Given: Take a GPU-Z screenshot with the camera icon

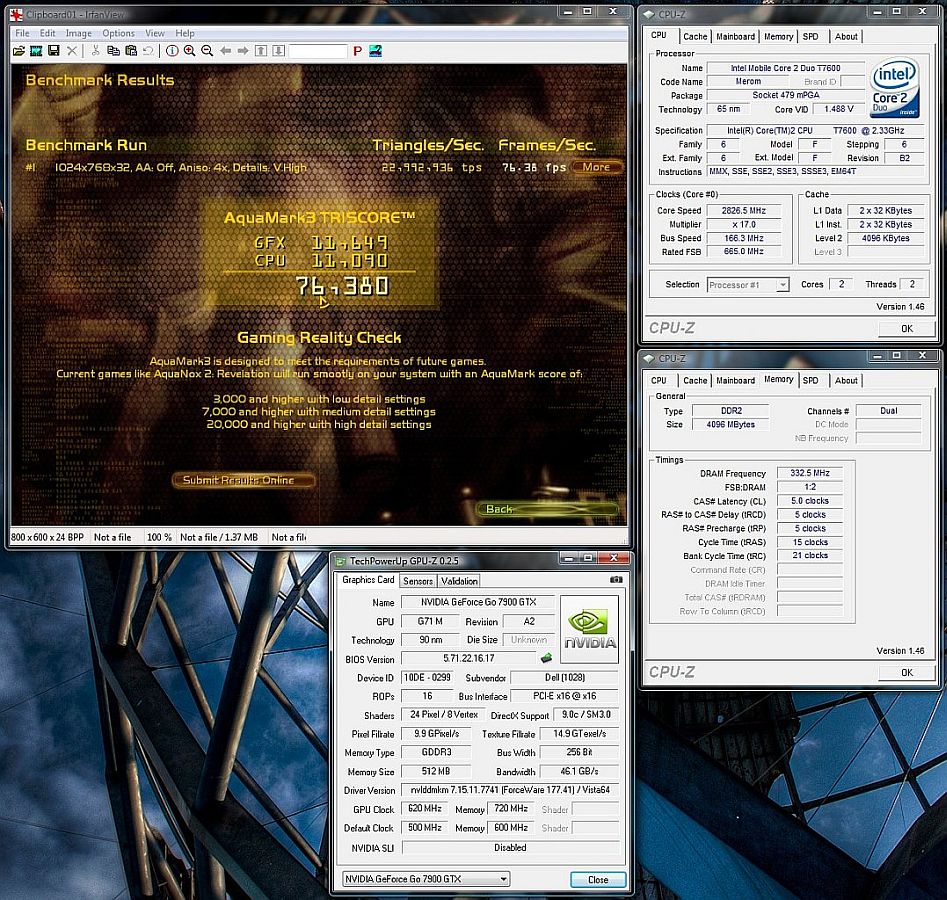Looking at the screenshot, I should click(615, 580).
